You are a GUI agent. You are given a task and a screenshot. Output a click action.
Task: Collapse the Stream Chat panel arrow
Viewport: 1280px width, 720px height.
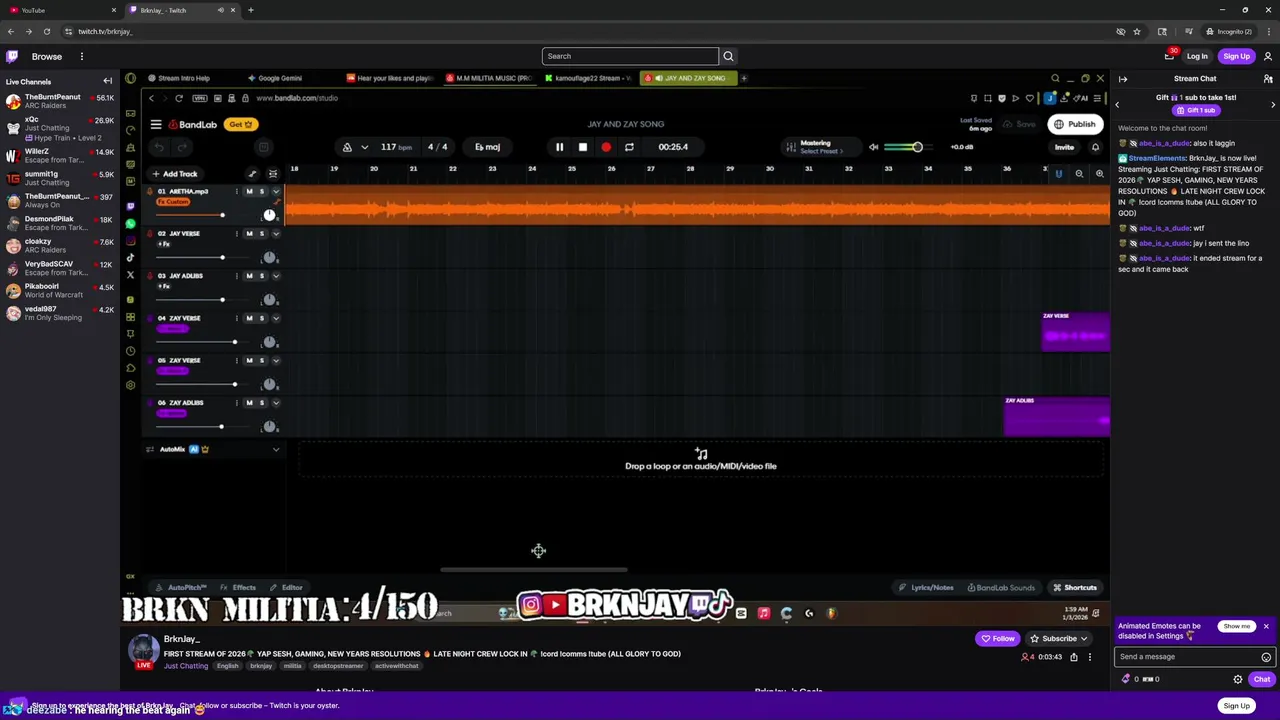pos(1123,78)
